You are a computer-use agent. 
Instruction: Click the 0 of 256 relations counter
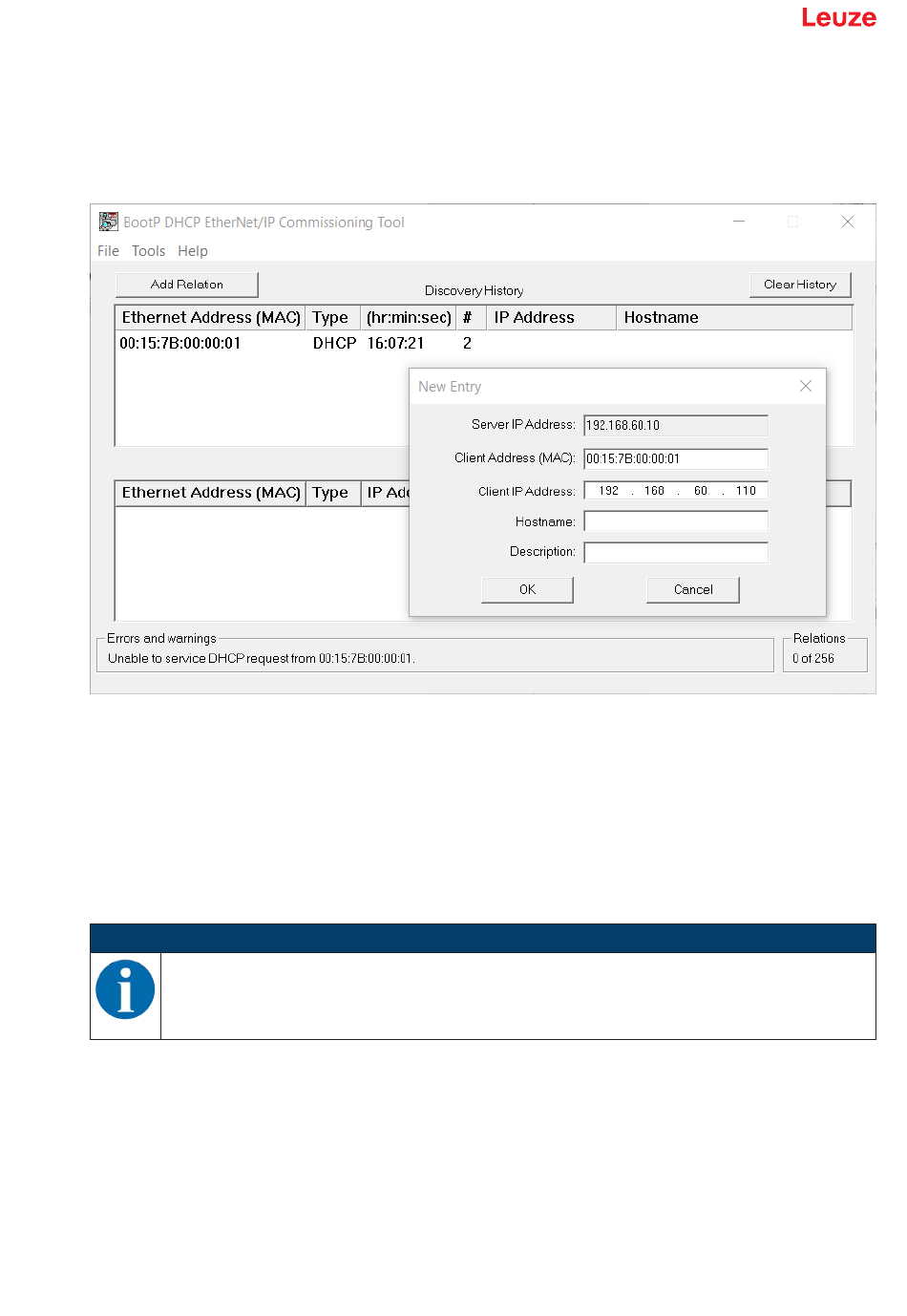point(813,659)
